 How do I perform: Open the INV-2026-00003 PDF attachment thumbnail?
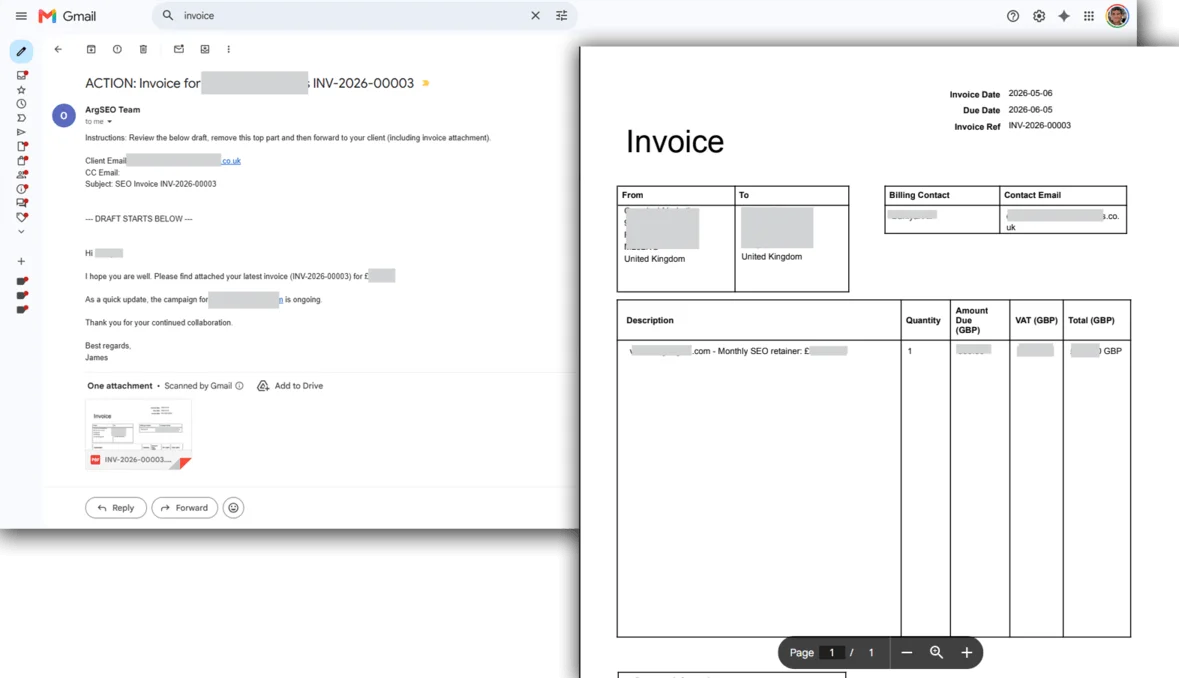tap(138, 434)
